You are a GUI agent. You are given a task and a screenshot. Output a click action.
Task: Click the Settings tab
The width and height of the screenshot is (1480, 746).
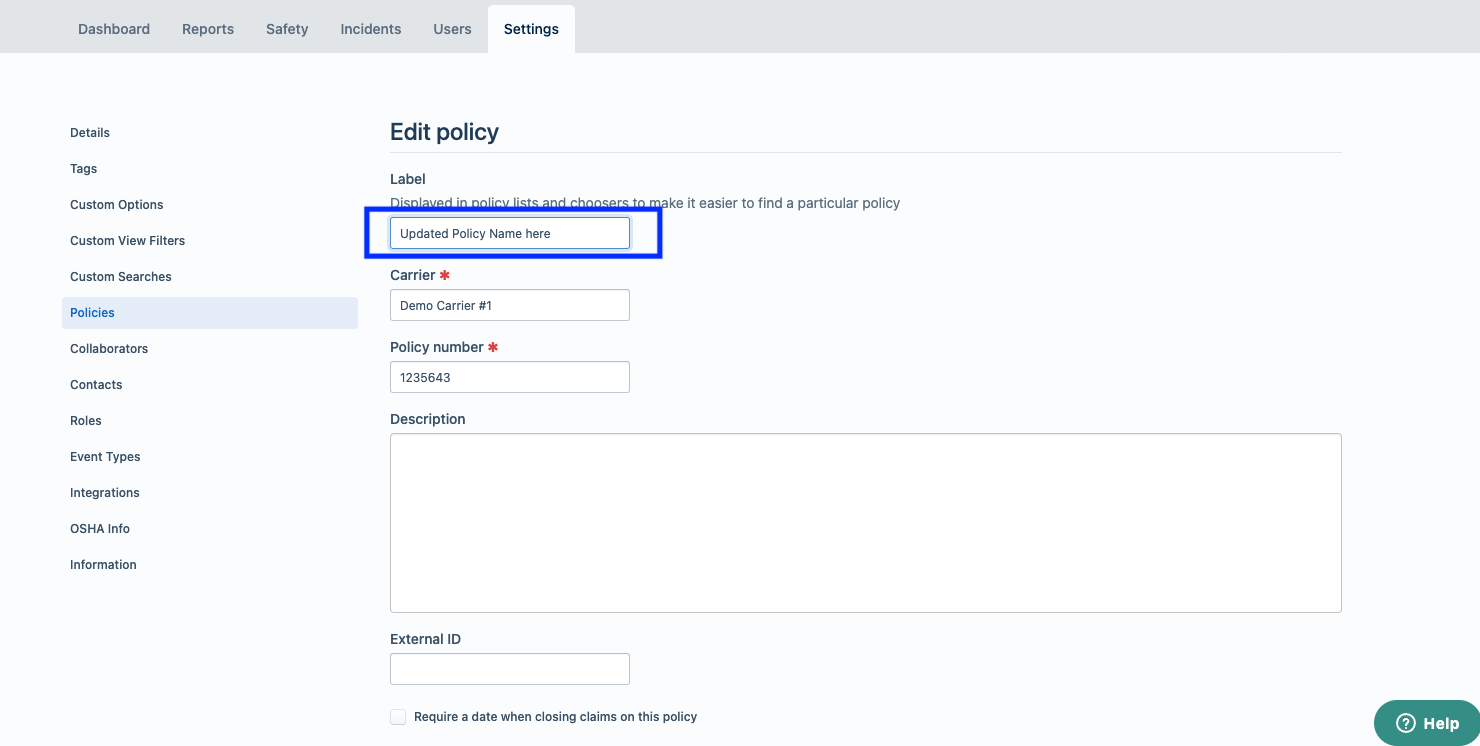coord(531,29)
